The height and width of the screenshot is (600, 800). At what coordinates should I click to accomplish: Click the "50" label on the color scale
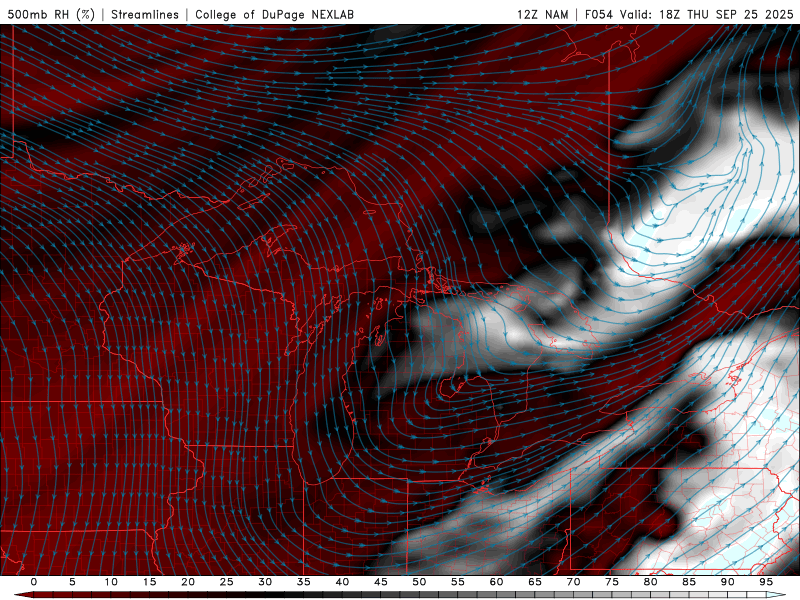pyautogui.click(x=419, y=582)
